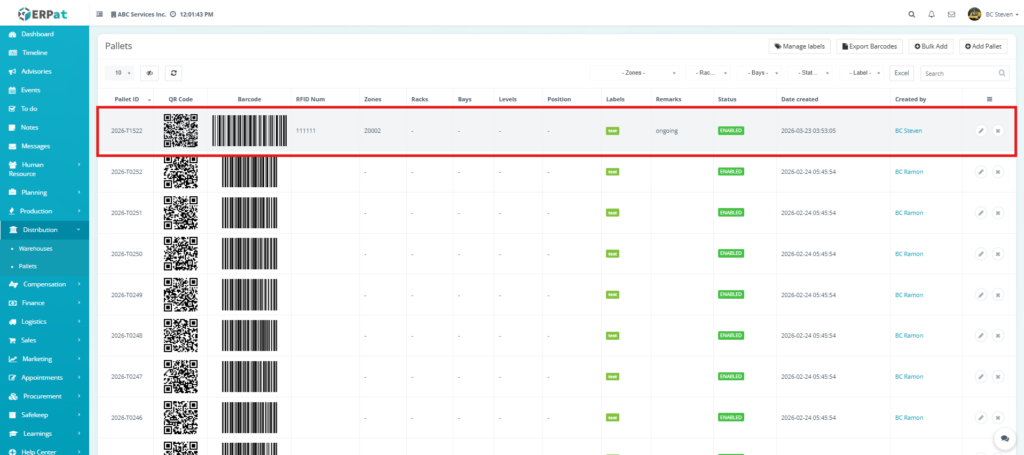Delete pallet 2026-T0252 using X icon
The height and width of the screenshot is (455, 1024).
coord(998,172)
